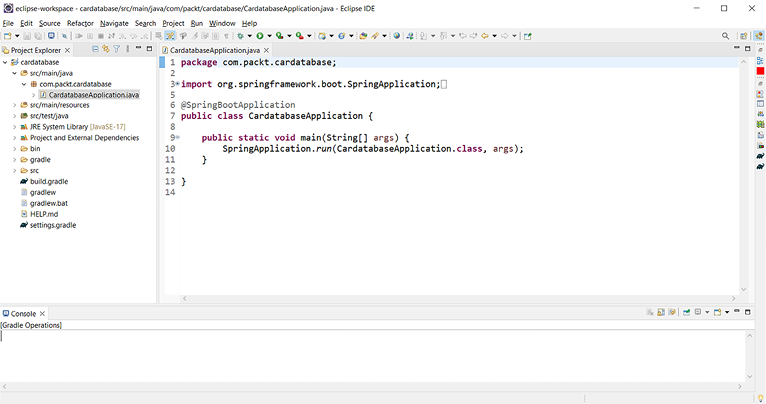The width and height of the screenshot is (766, 404).
Task: Open the Refactor menu
Action: (80, 23)
